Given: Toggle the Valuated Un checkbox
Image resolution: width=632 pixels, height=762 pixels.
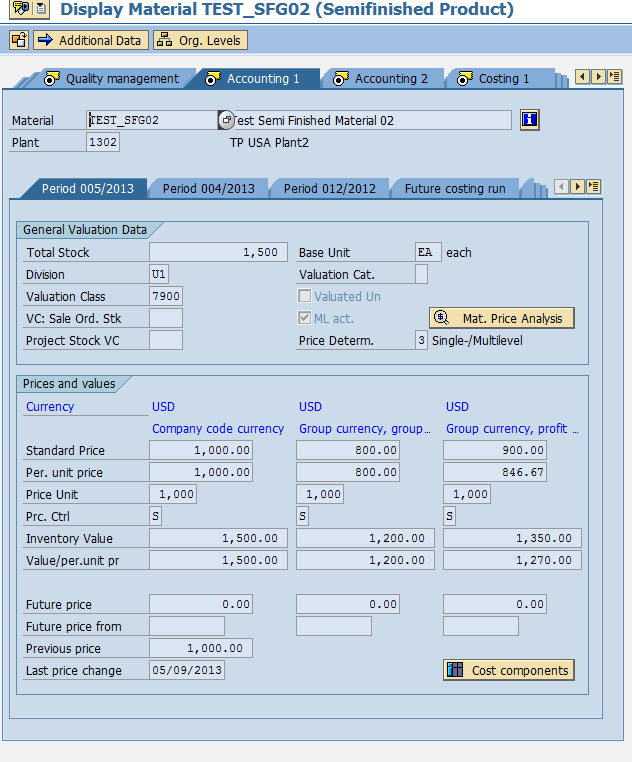Looking at the screenshot, I should click(x=306, y=297).
